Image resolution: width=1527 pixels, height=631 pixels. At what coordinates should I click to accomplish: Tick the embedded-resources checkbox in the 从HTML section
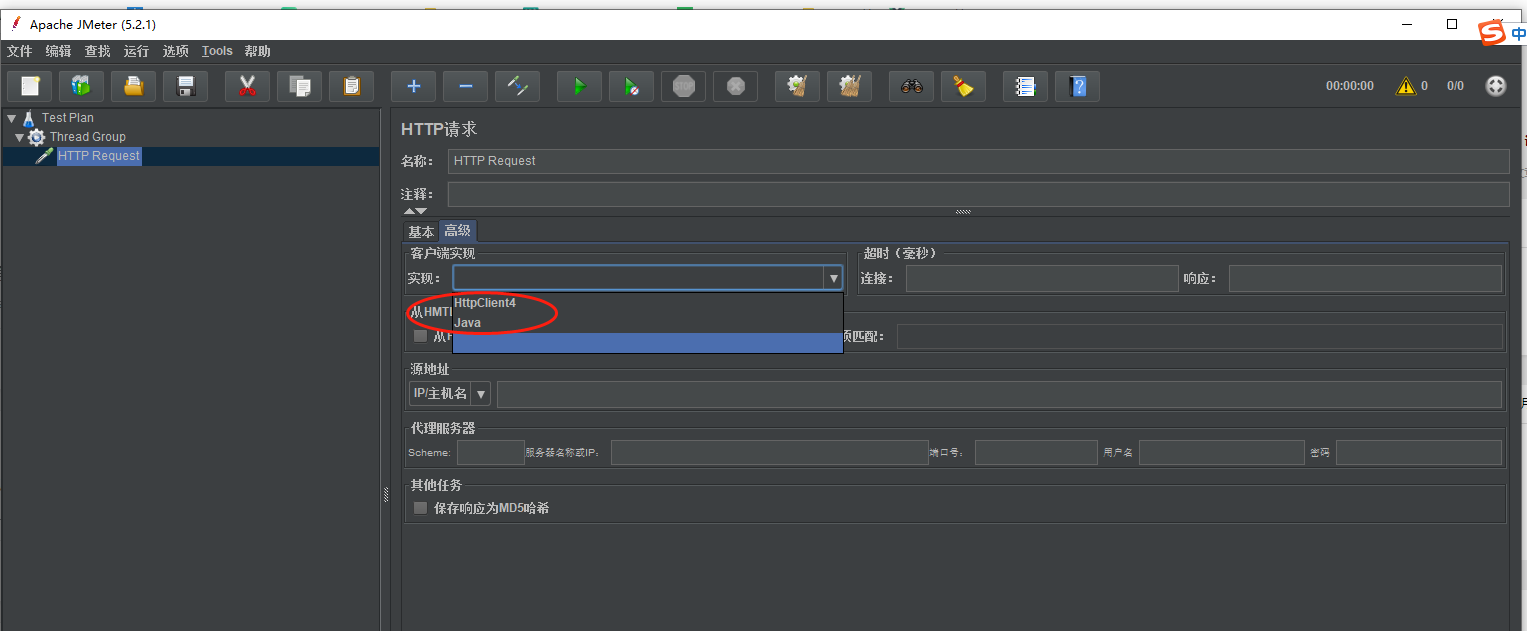tap(421, 336)
